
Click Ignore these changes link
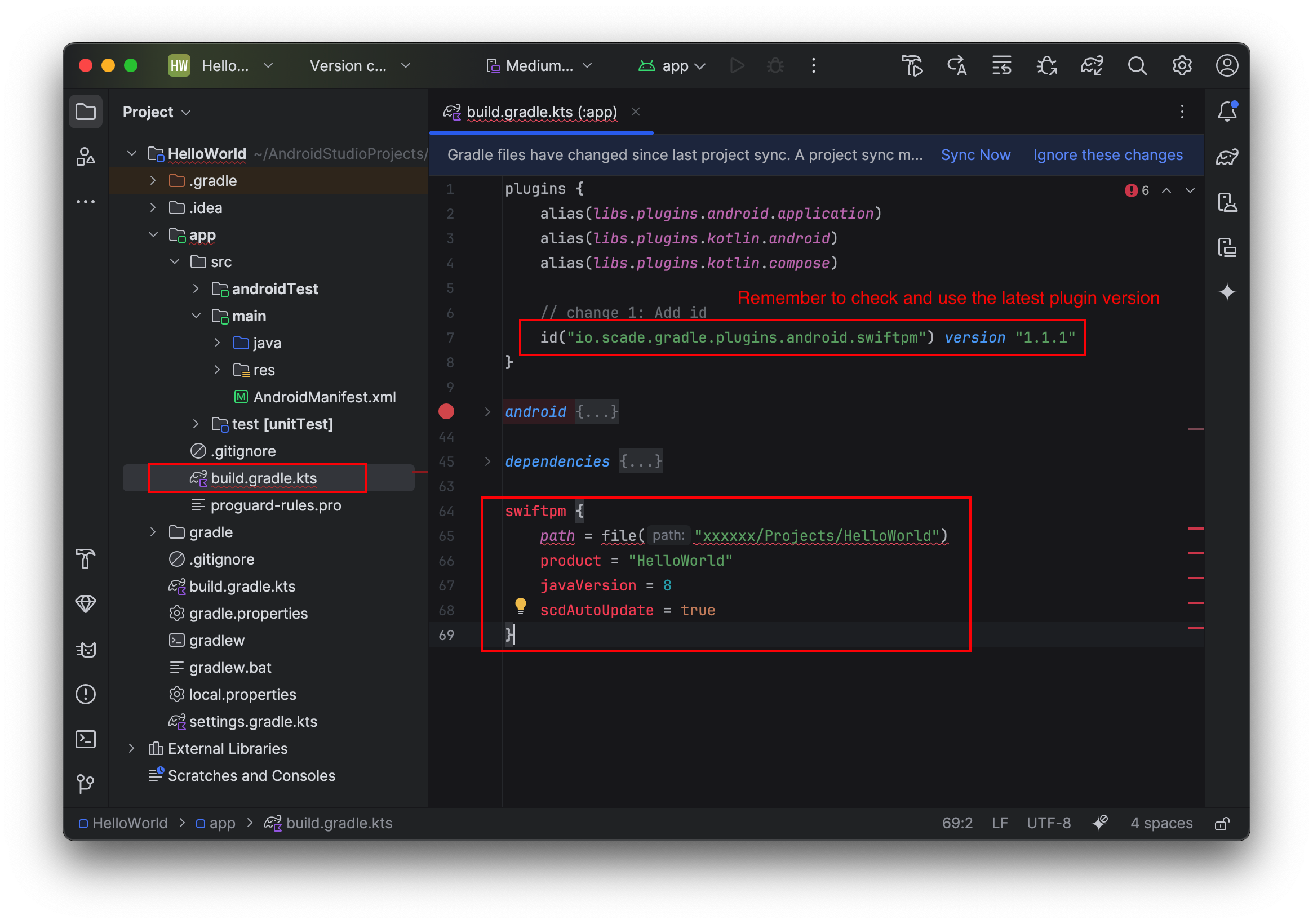click(1108, 155)
